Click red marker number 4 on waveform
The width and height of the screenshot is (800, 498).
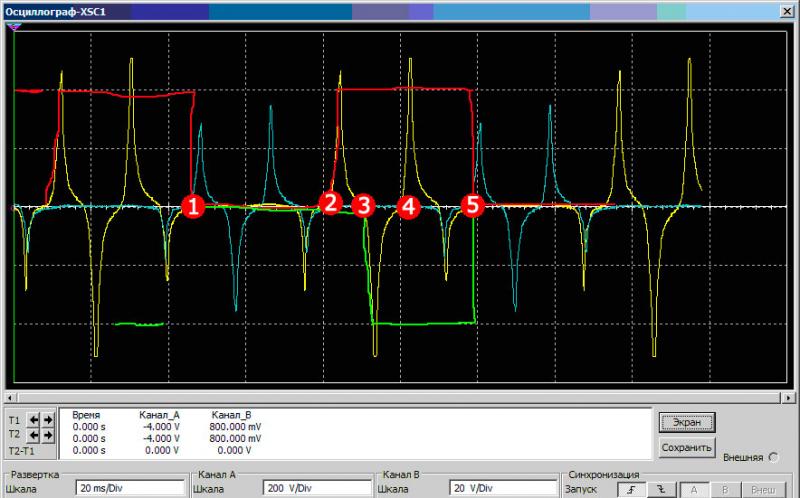point(406,206)
